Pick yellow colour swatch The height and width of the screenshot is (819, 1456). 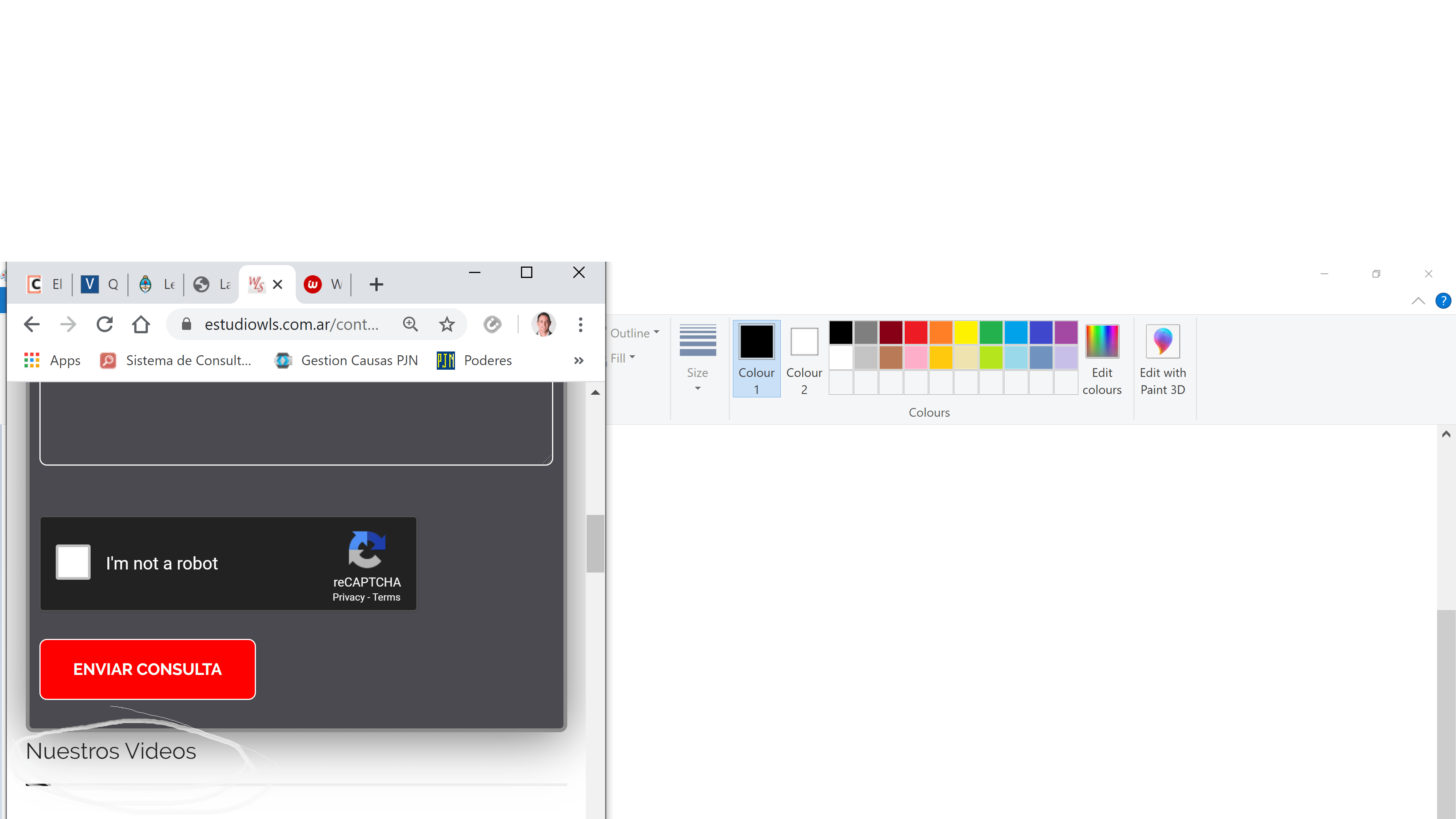[x=966, y=333]
